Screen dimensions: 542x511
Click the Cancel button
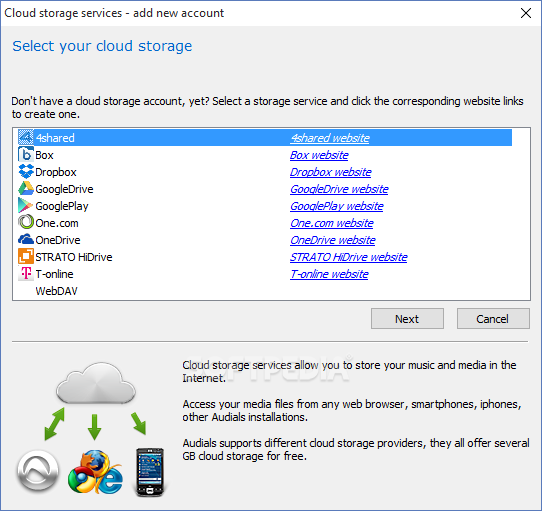[493, 318]
